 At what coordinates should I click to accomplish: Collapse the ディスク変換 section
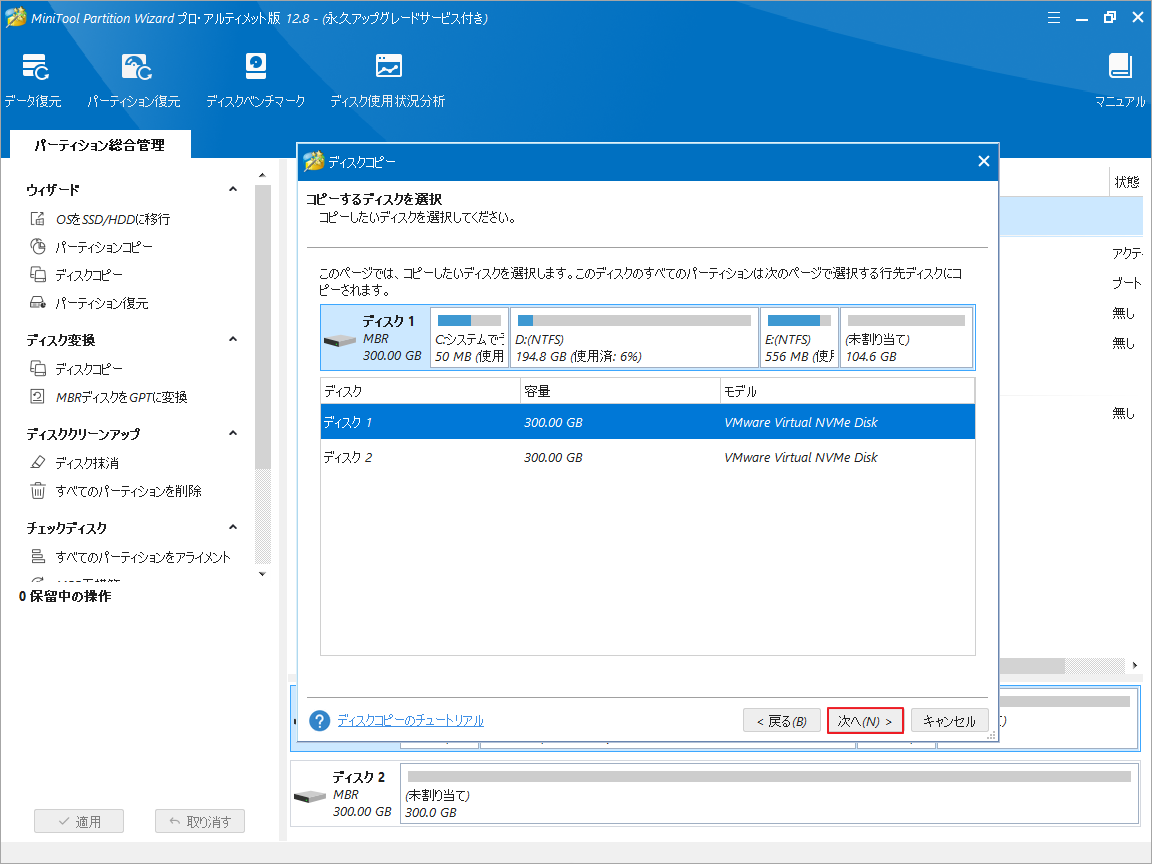tap(233, 339)
